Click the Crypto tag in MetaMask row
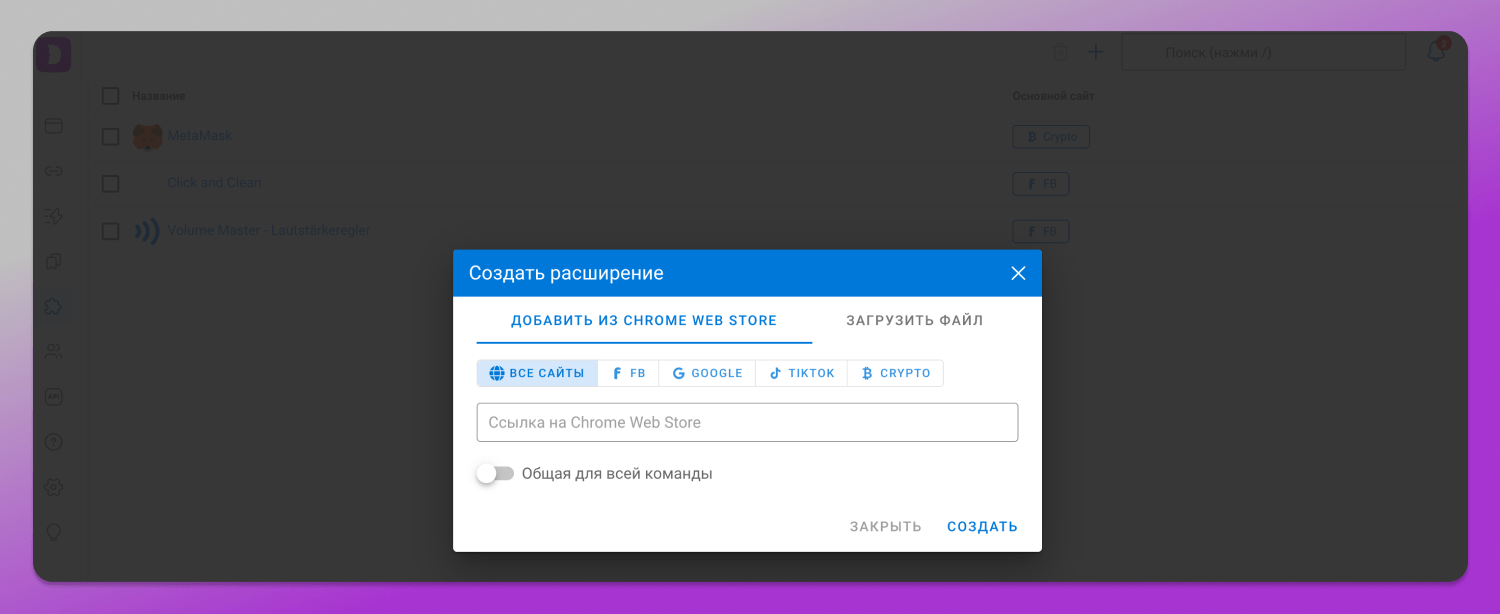 [x=1051, y=136]
